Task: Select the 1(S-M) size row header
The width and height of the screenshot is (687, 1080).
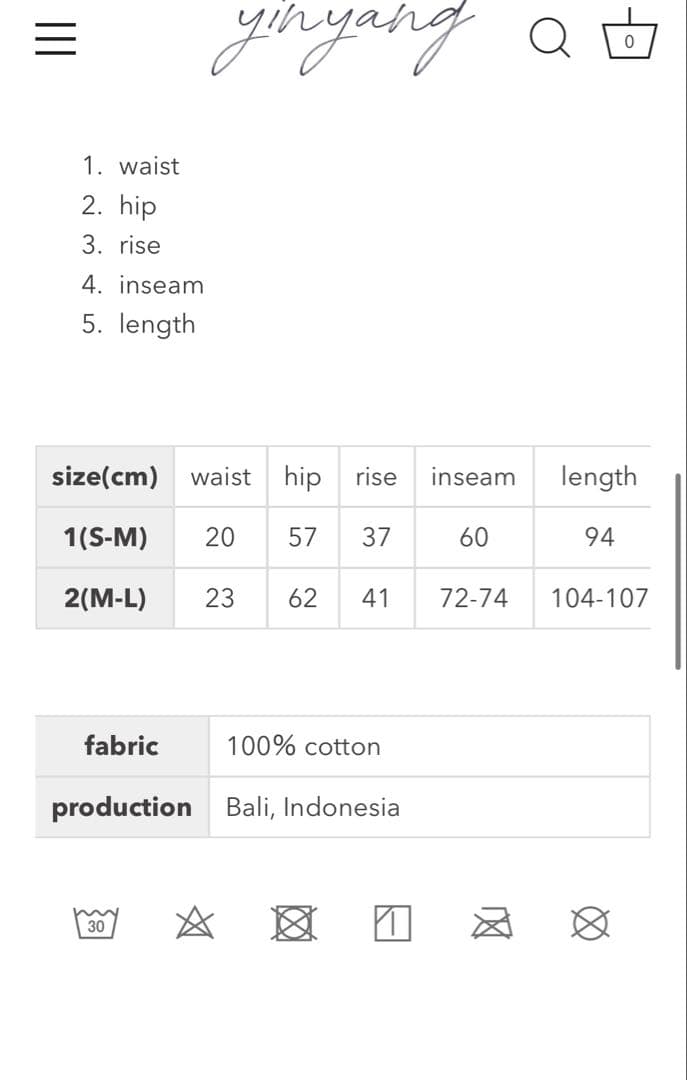Action: (105, 537)
